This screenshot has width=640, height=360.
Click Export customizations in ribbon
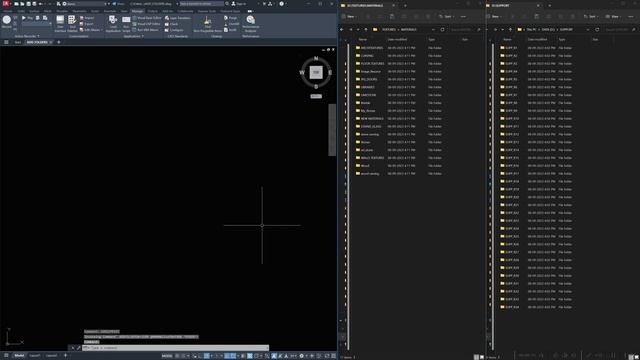click(87, 24)
